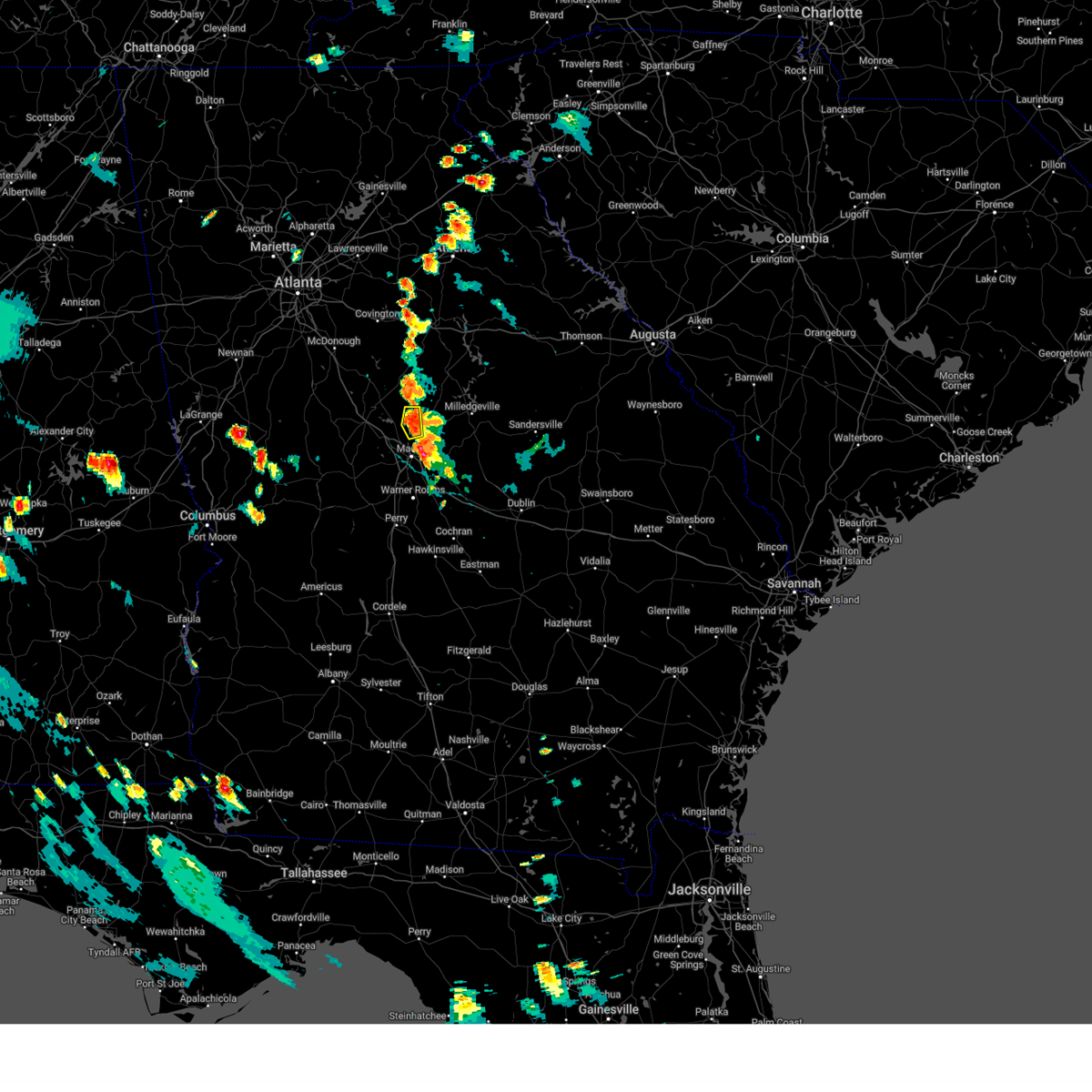This screenshot has width=1092, height=1092.
Task: Click the Statesboro town label
Action: tap(690, 521)
